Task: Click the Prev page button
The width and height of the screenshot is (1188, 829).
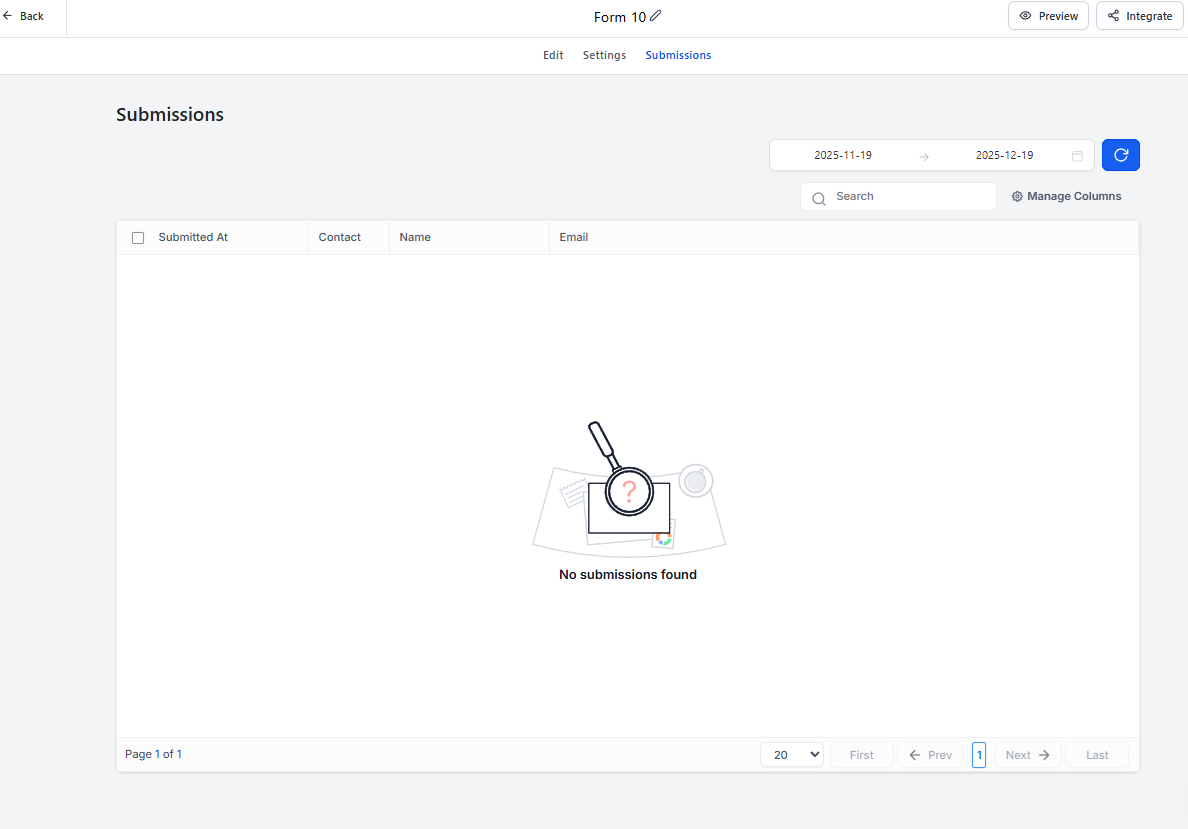Action: [x=930, y=755]
